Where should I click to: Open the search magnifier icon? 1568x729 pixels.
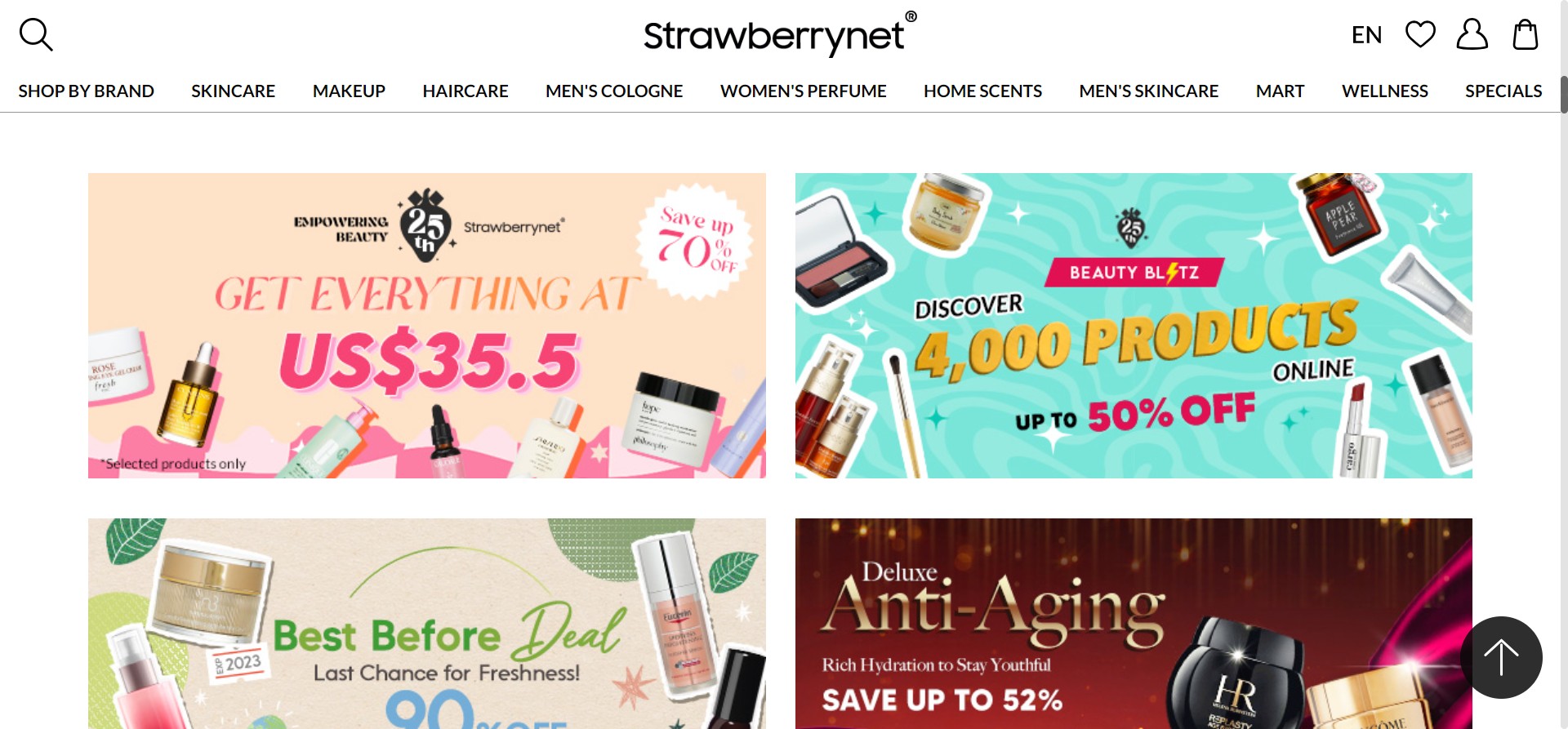tap(36, 35)
